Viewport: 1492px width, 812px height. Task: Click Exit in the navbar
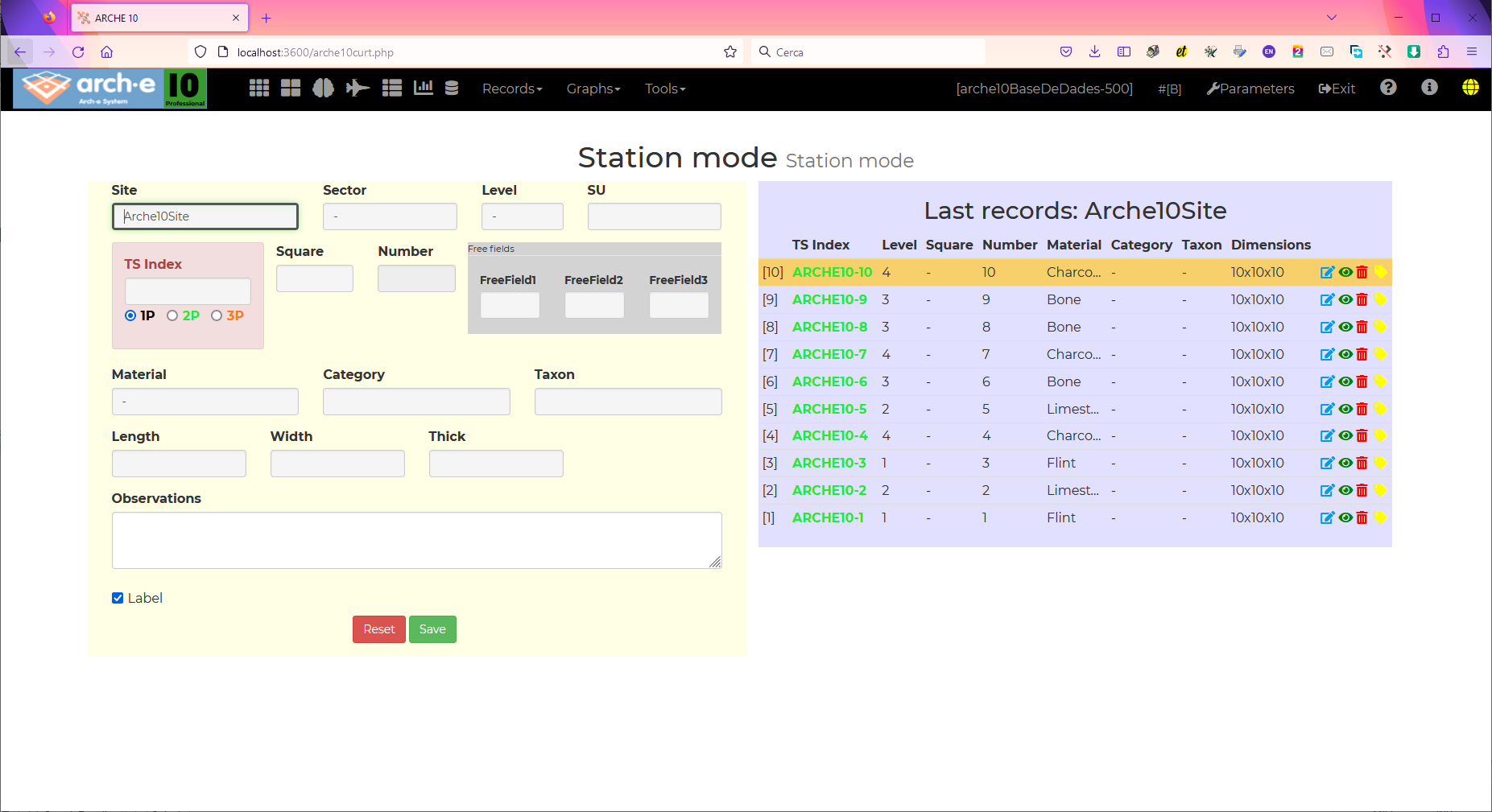[1337, 89]
